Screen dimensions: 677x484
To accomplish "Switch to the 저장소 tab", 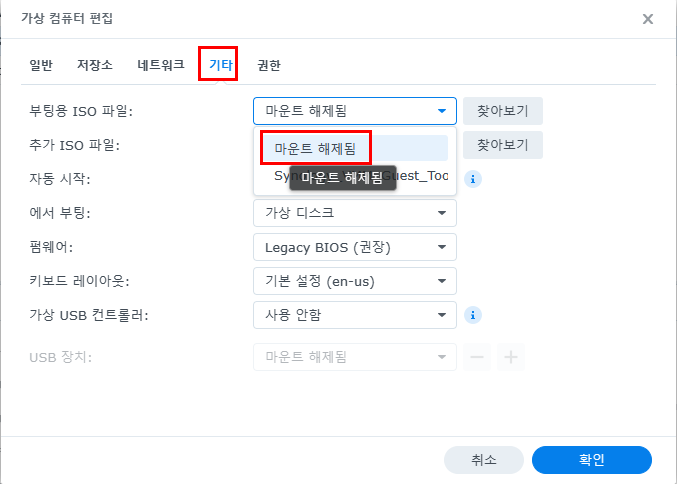I will click(95, 65).
